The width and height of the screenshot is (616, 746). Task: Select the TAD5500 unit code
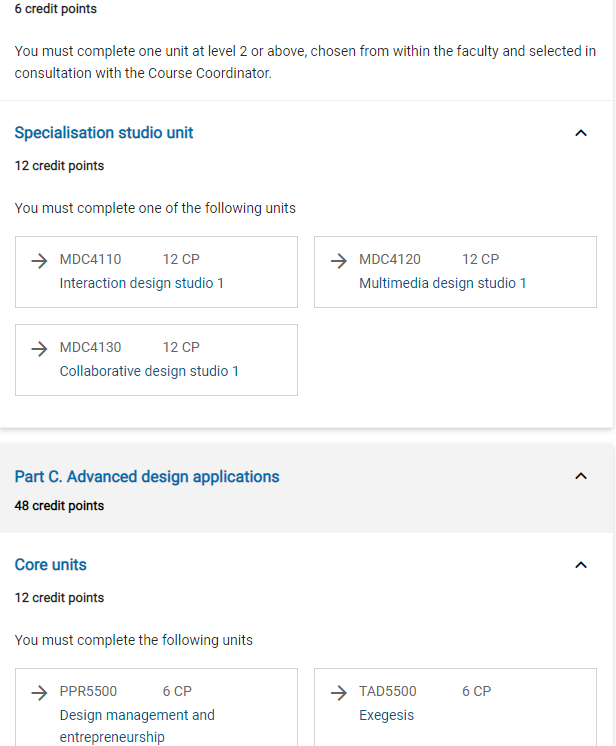pyautogui.click(x=388, y=692)
